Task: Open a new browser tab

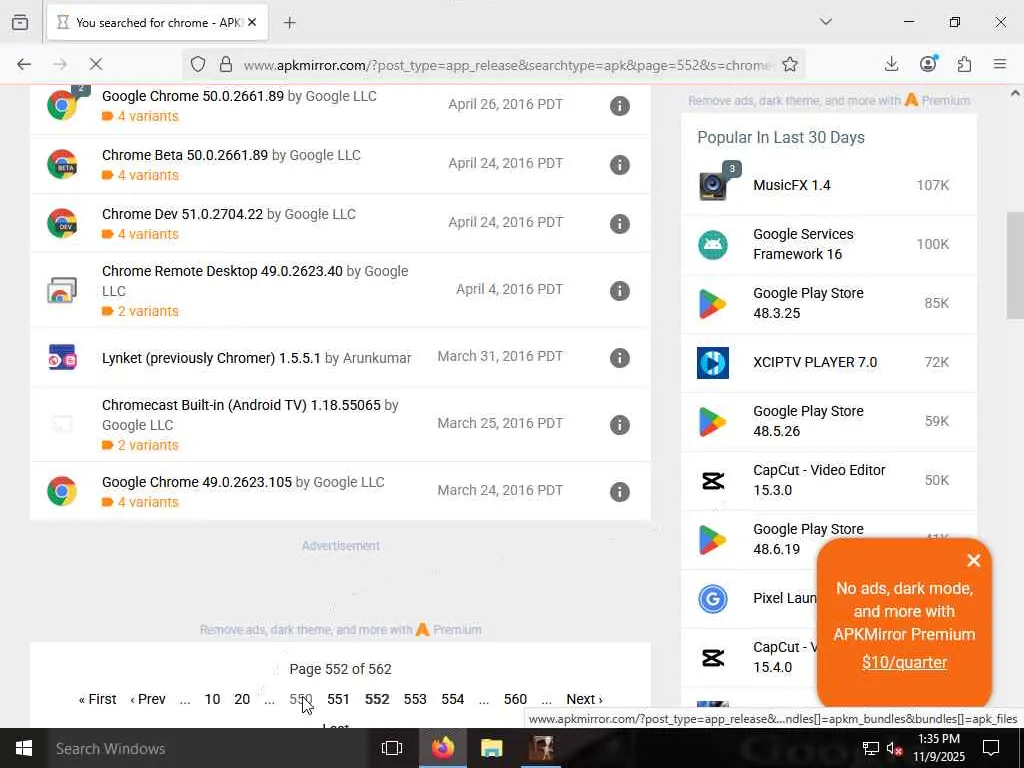Action: (290, 23)
